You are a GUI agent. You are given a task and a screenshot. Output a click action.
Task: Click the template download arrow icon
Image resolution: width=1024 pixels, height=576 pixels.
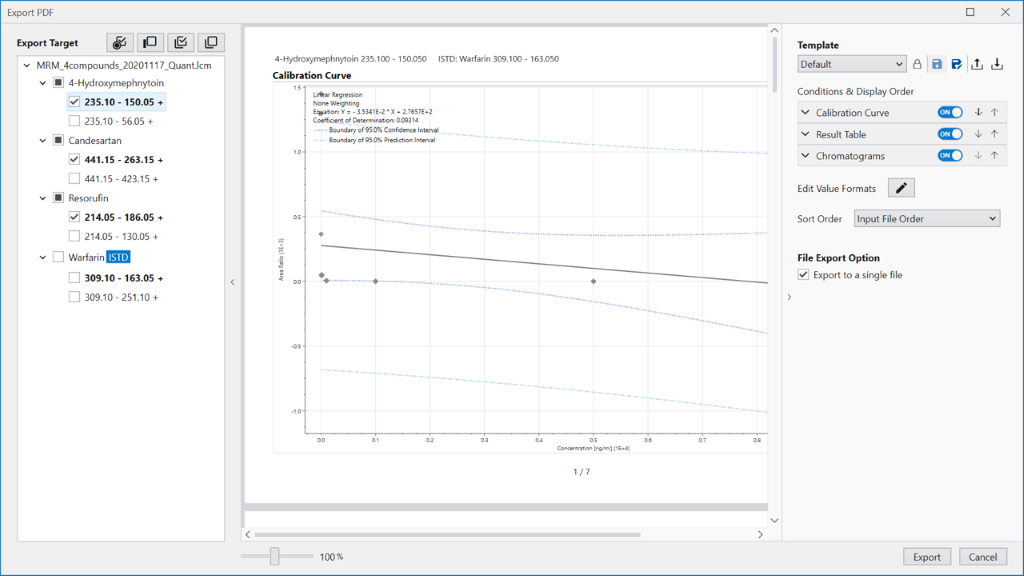point(997,64)
